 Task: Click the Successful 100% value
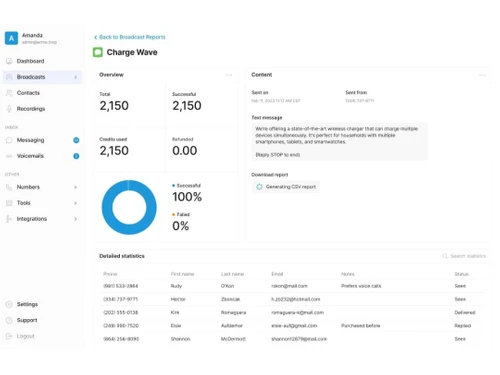tap(187, 197)
